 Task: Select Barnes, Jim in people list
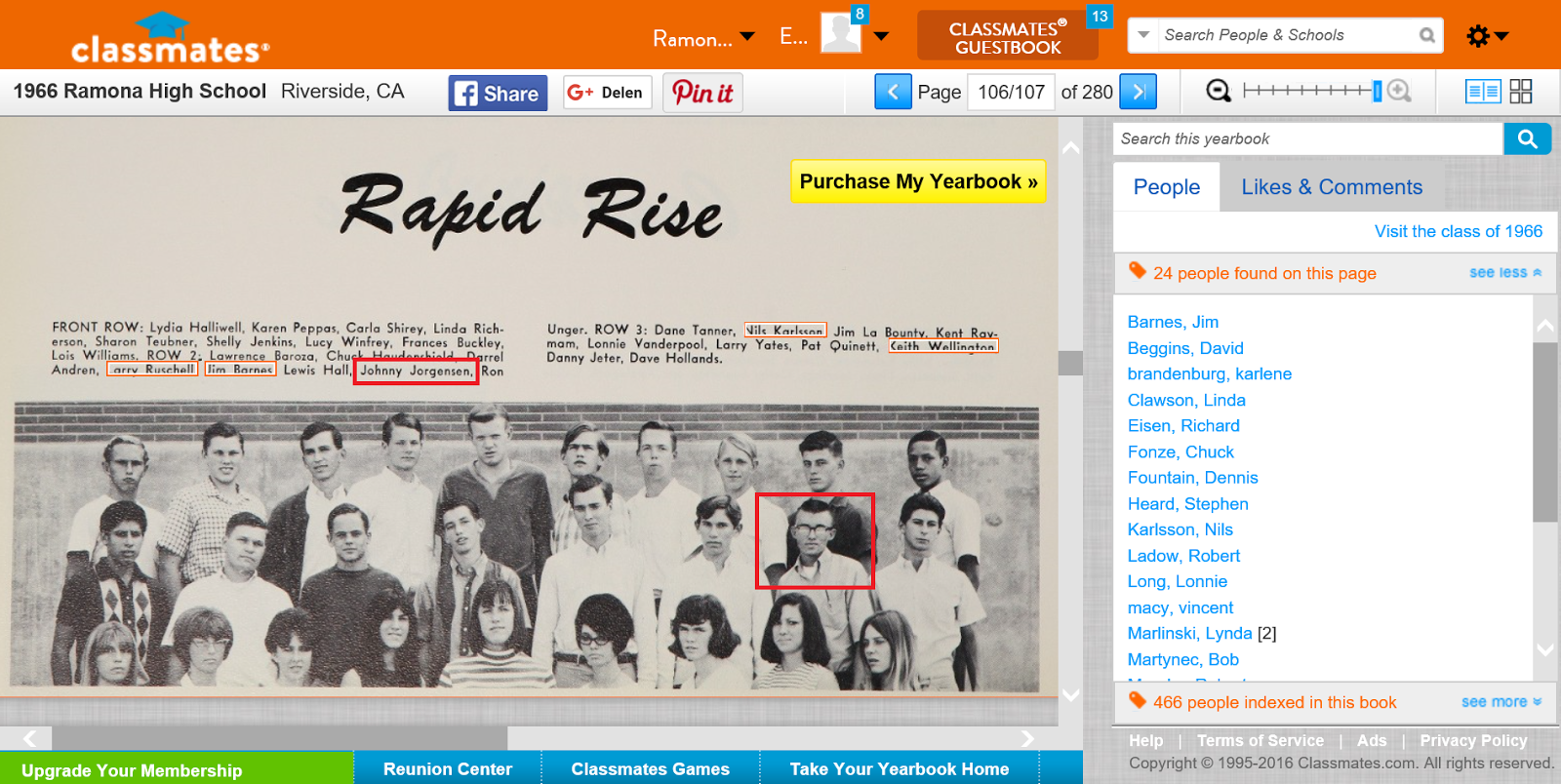1173,322
